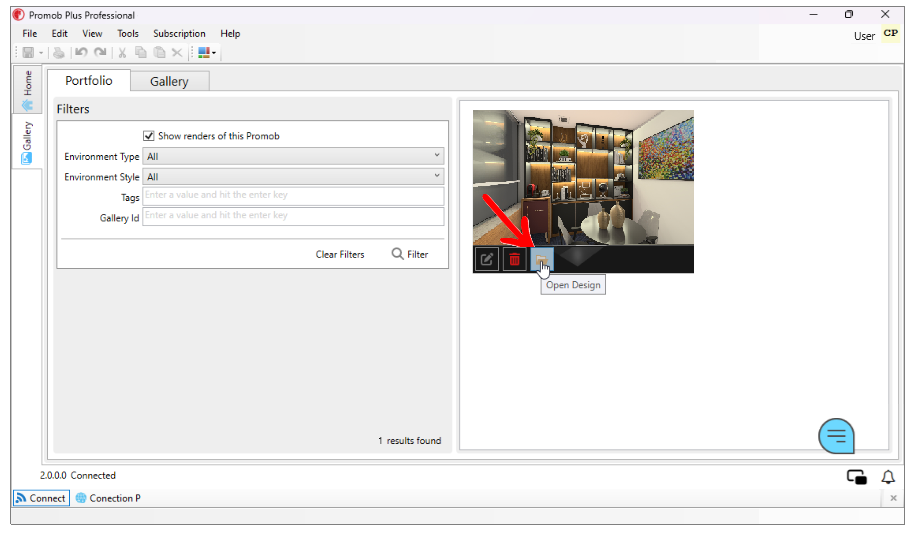The width and height of the screenshot is (915, 539).
Task: Open the Edit menu
Action: 60,33
